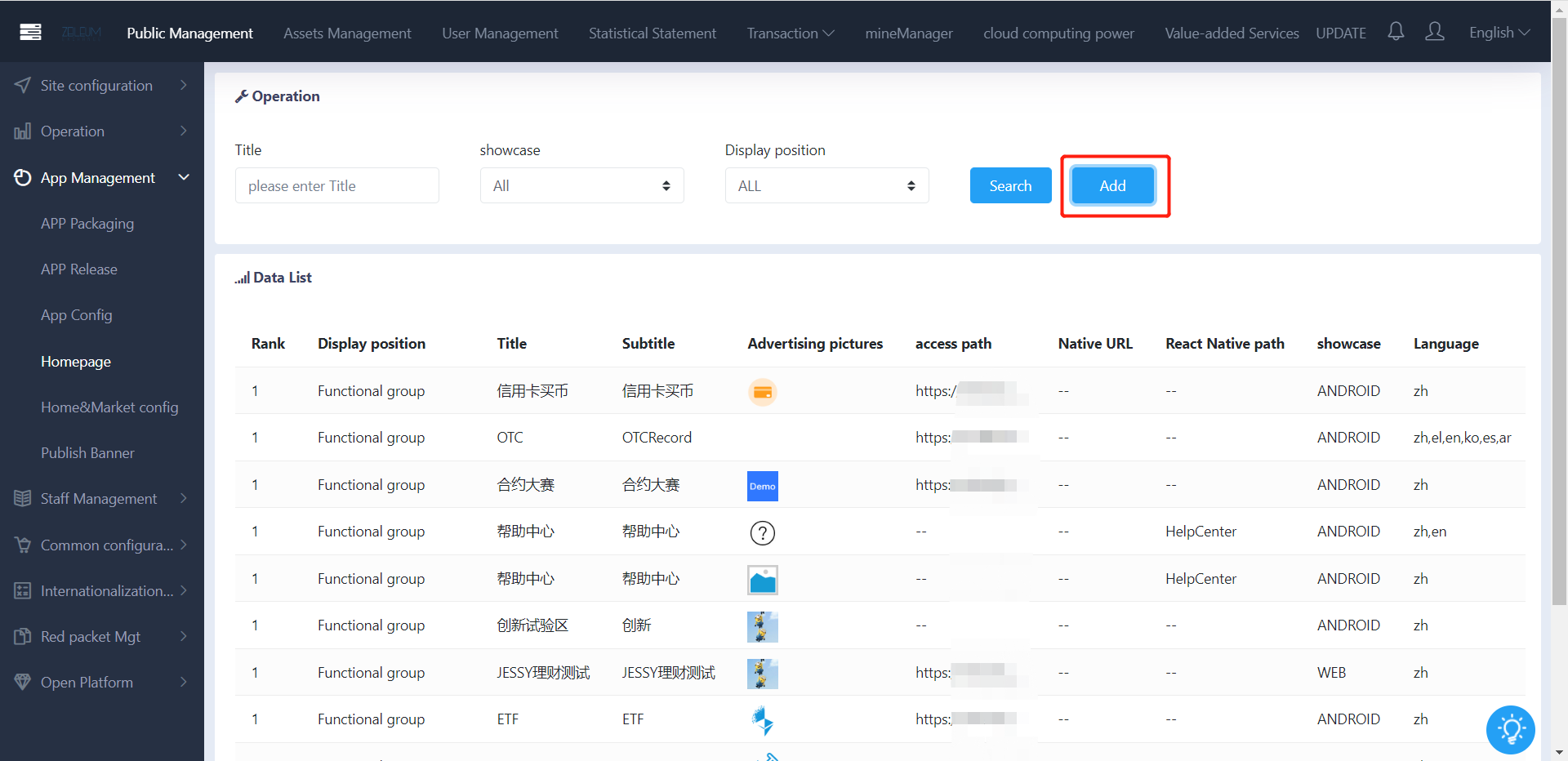Viewport: 1568px width, 761px height.
Task: Switch to Public Management tab
Action: [x=189, y=33]
